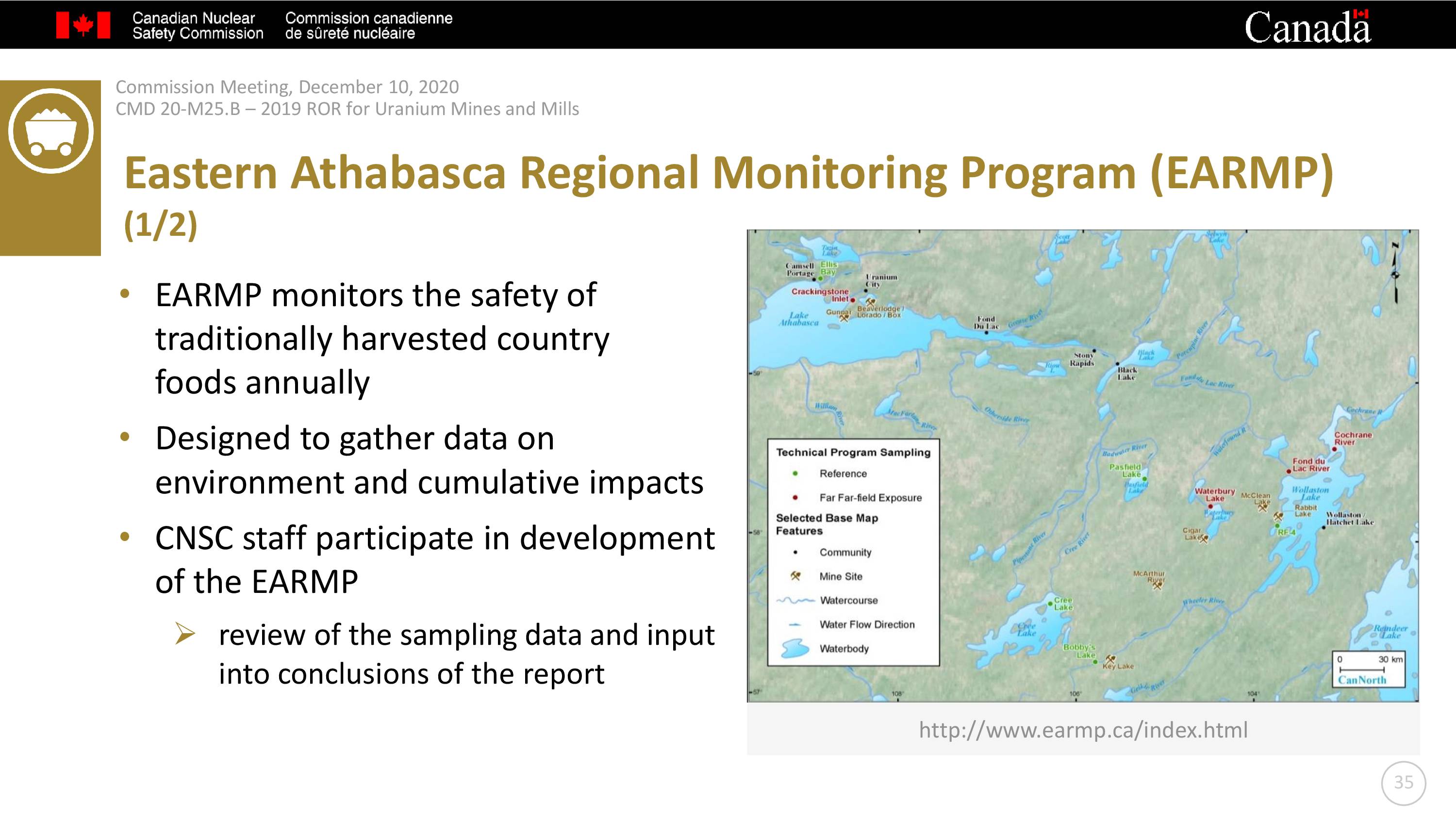The height and width of the screenshot is (819, 1456).
Task: Click 'Commission Meeting, December 10, 2020' line
Action: pyautogui.click(x=287, y=86)
